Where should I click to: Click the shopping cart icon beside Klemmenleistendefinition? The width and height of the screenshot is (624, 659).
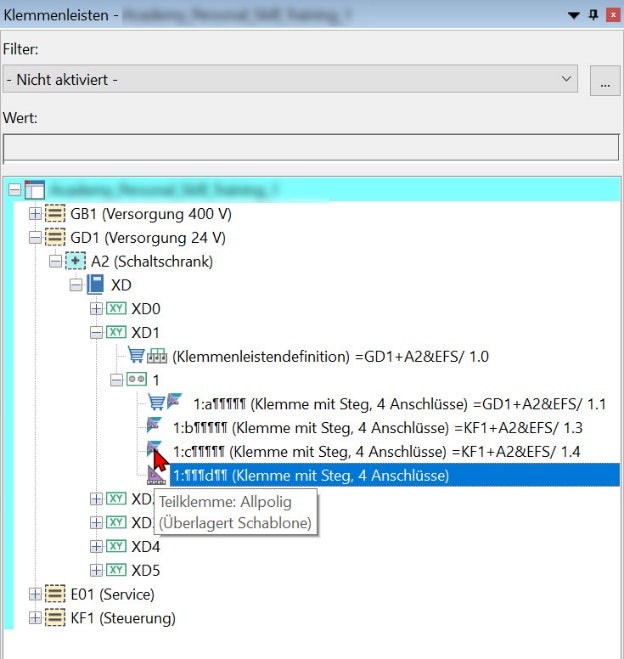tap(136, 355)
